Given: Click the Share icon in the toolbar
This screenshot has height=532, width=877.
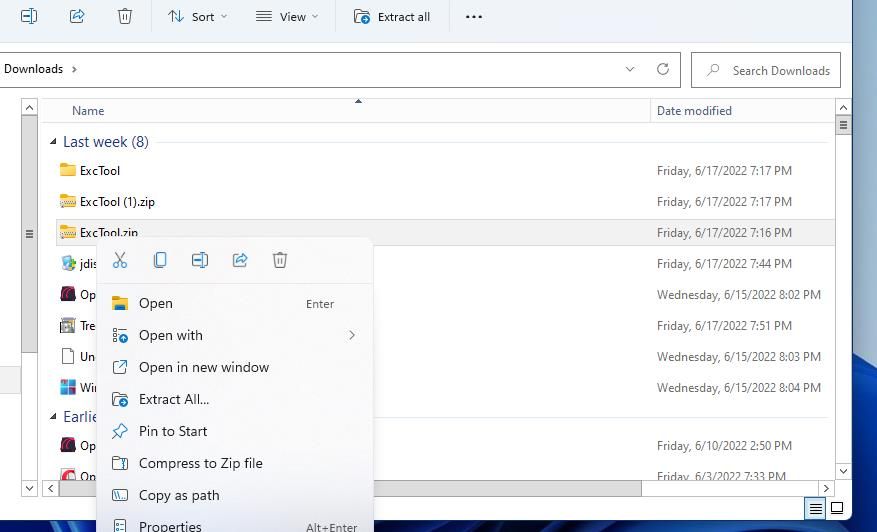Looking at the screenshot, I should pyautogui.click(x=77, y=16).
